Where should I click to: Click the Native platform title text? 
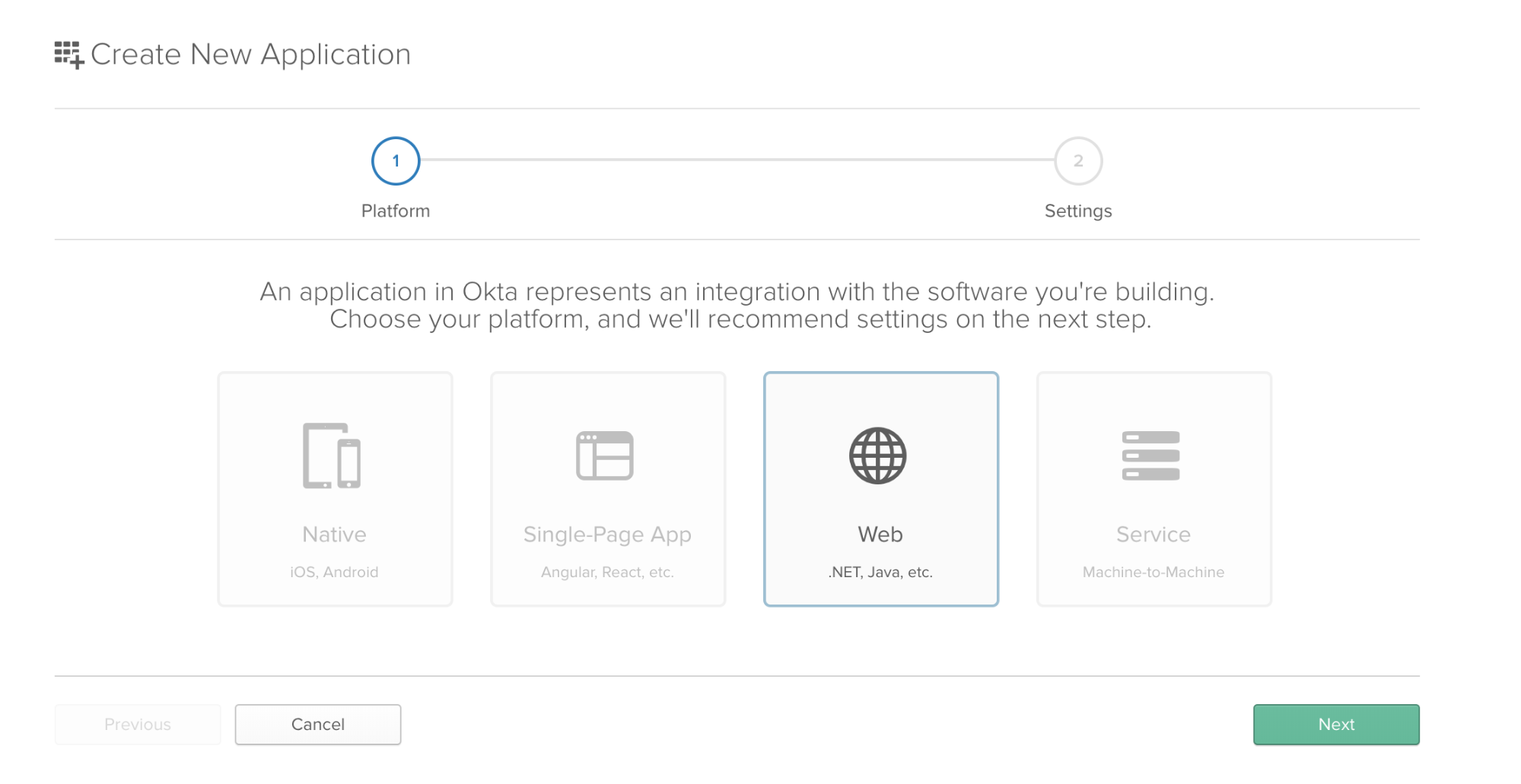click(334, 535)
